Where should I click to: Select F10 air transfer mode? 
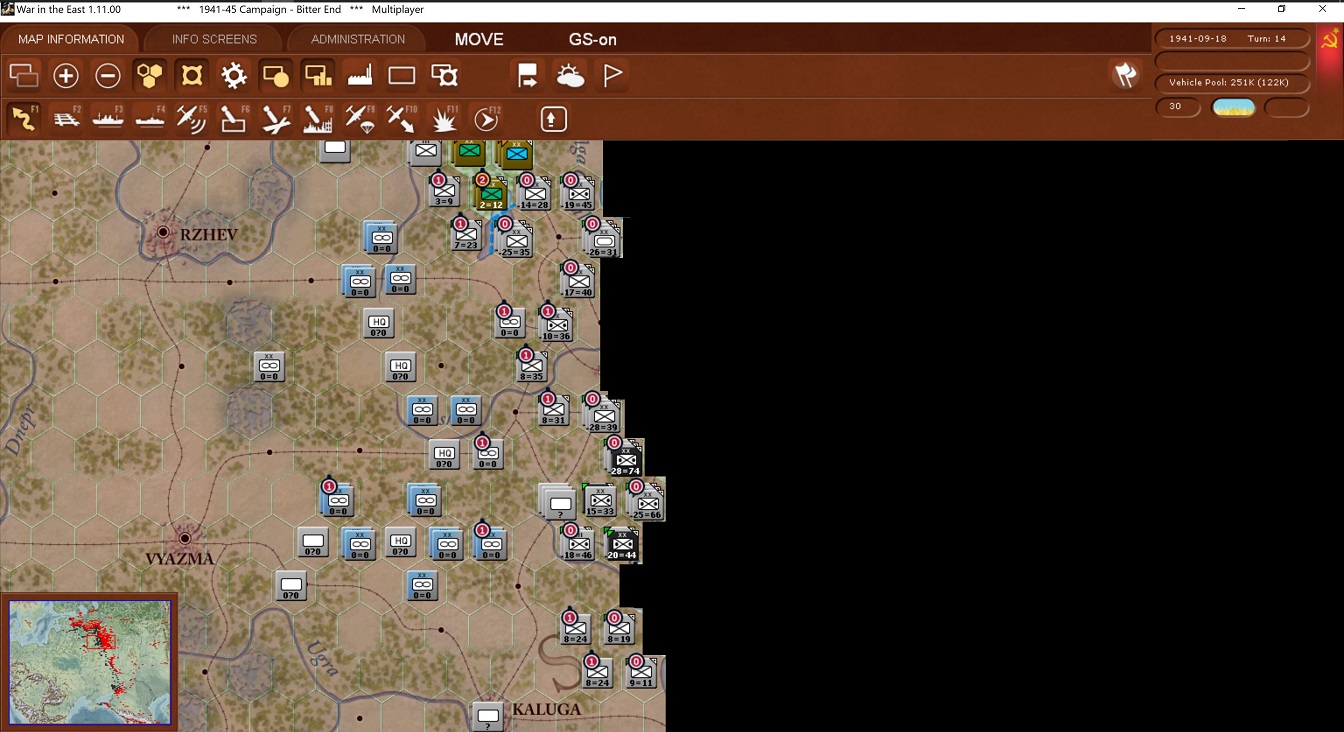(401, 118)
